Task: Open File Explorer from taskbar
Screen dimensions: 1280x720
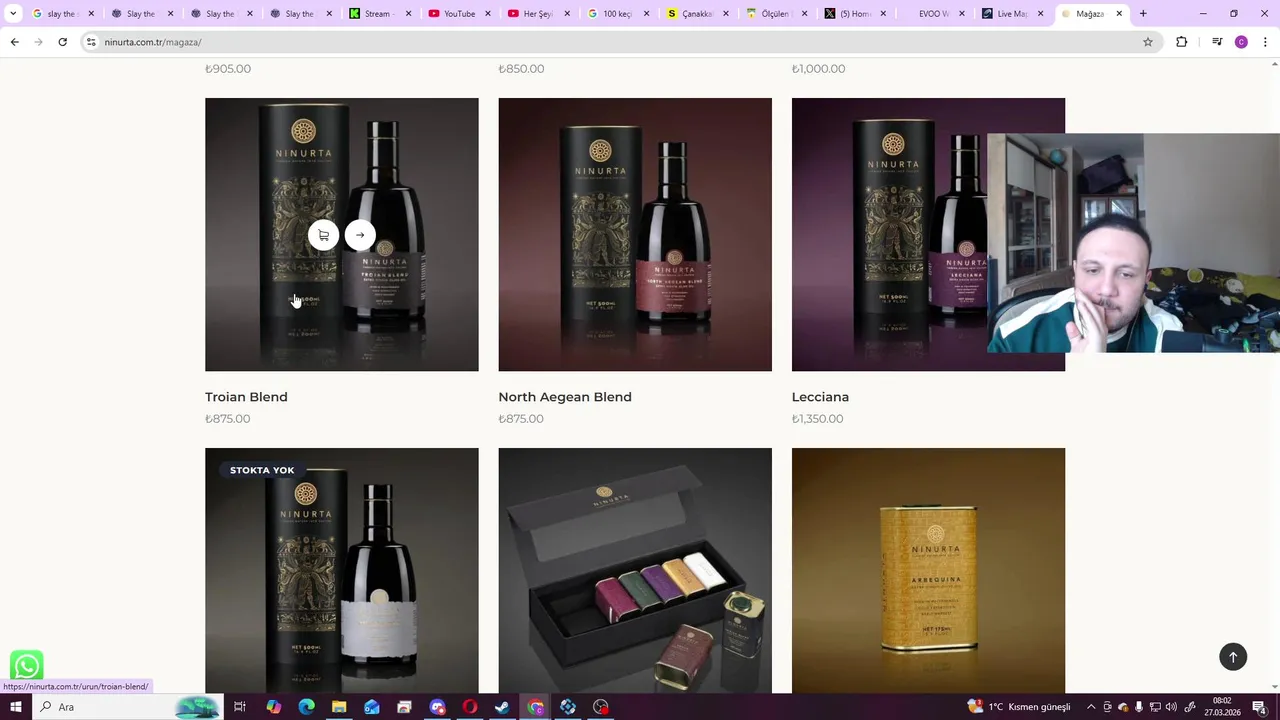Action: (x=339, y=707)
